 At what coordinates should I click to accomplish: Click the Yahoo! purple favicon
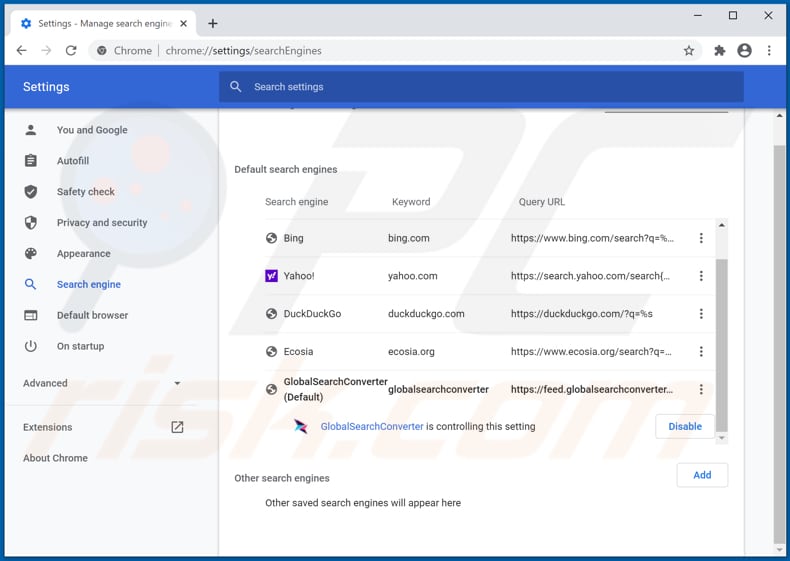pos(271,276)
